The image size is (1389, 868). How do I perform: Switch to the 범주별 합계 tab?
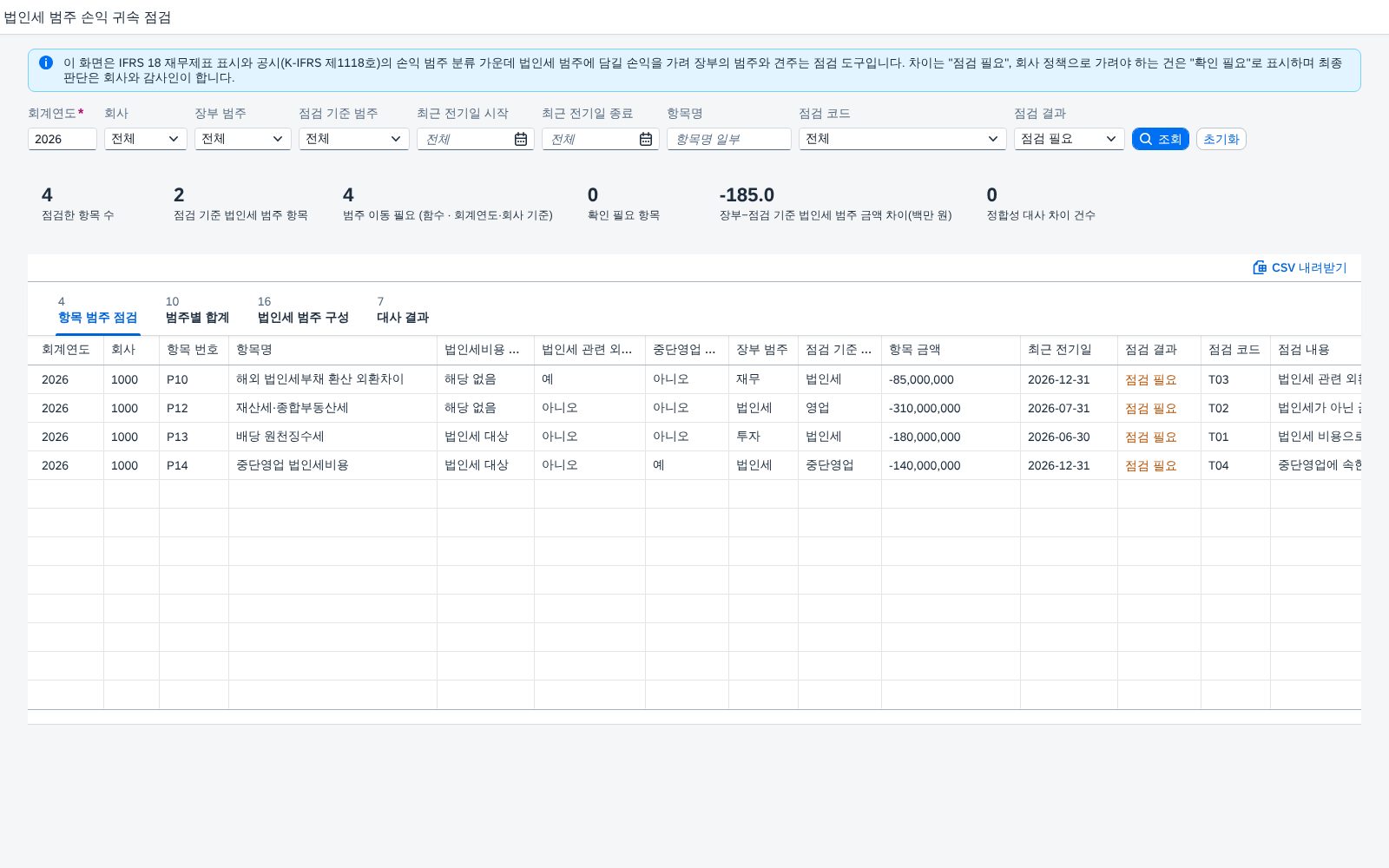197,311
